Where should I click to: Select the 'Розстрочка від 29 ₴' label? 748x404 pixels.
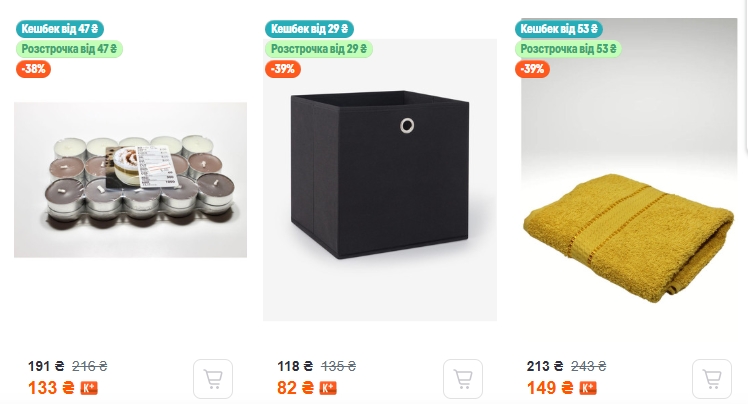tap(320, 48)
